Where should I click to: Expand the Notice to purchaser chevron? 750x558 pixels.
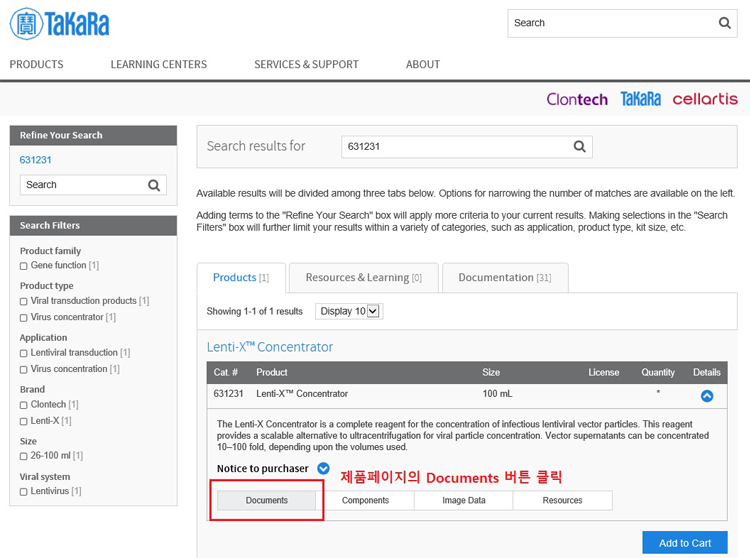tap(323, 468)
